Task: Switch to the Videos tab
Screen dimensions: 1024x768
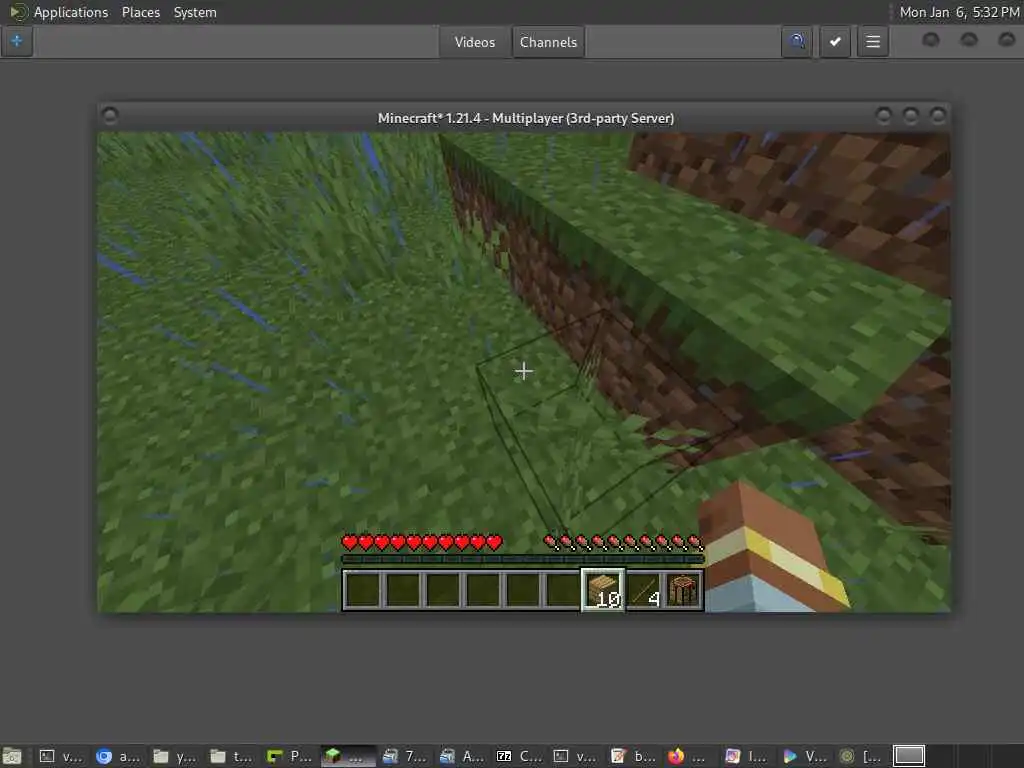Action: [475, 42]
